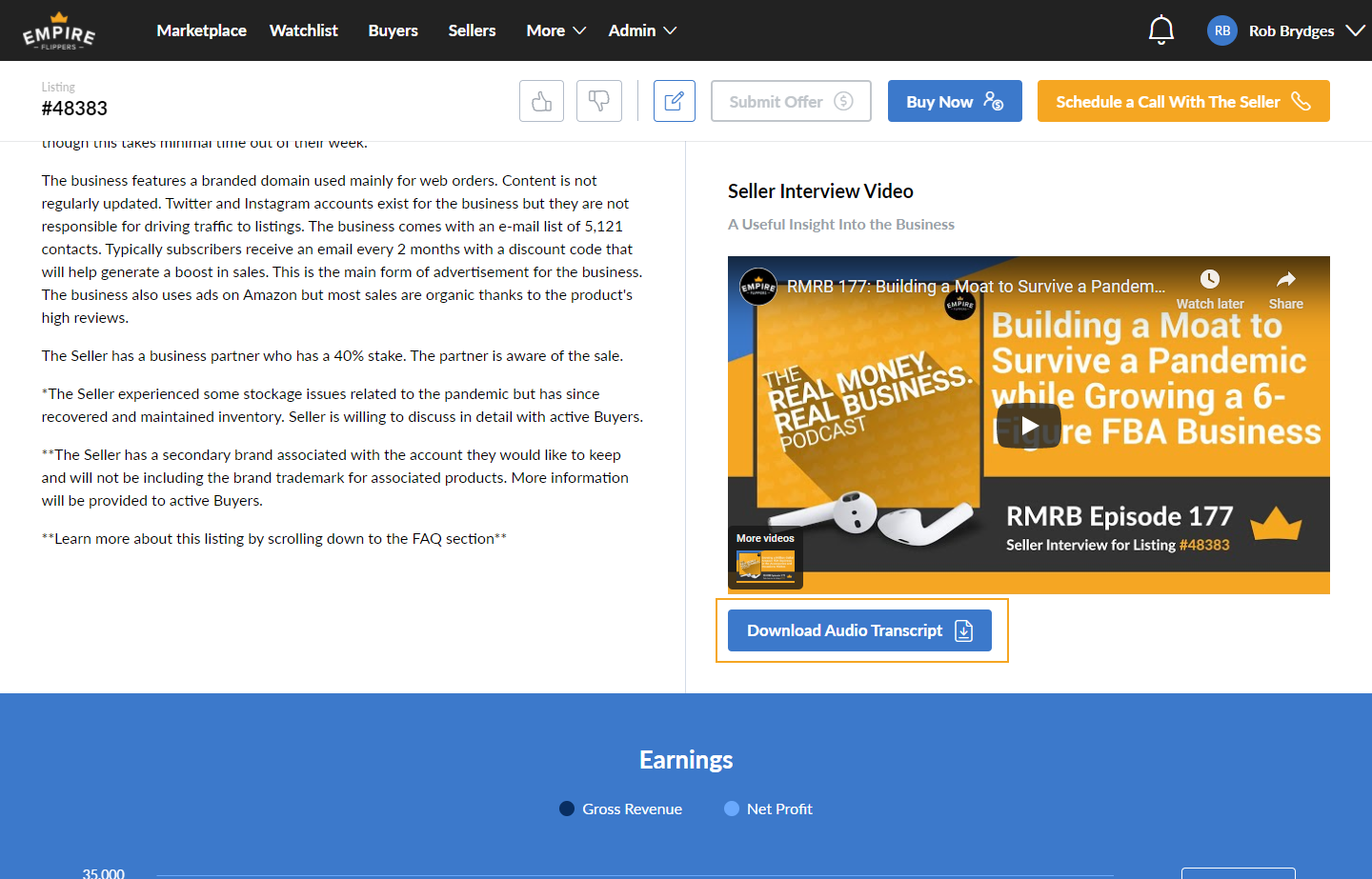This screenshot has width=1372, height=879.
Task: Schedule a Call With The Seller
Action: pyautogui.click(x=1183, y=101)
